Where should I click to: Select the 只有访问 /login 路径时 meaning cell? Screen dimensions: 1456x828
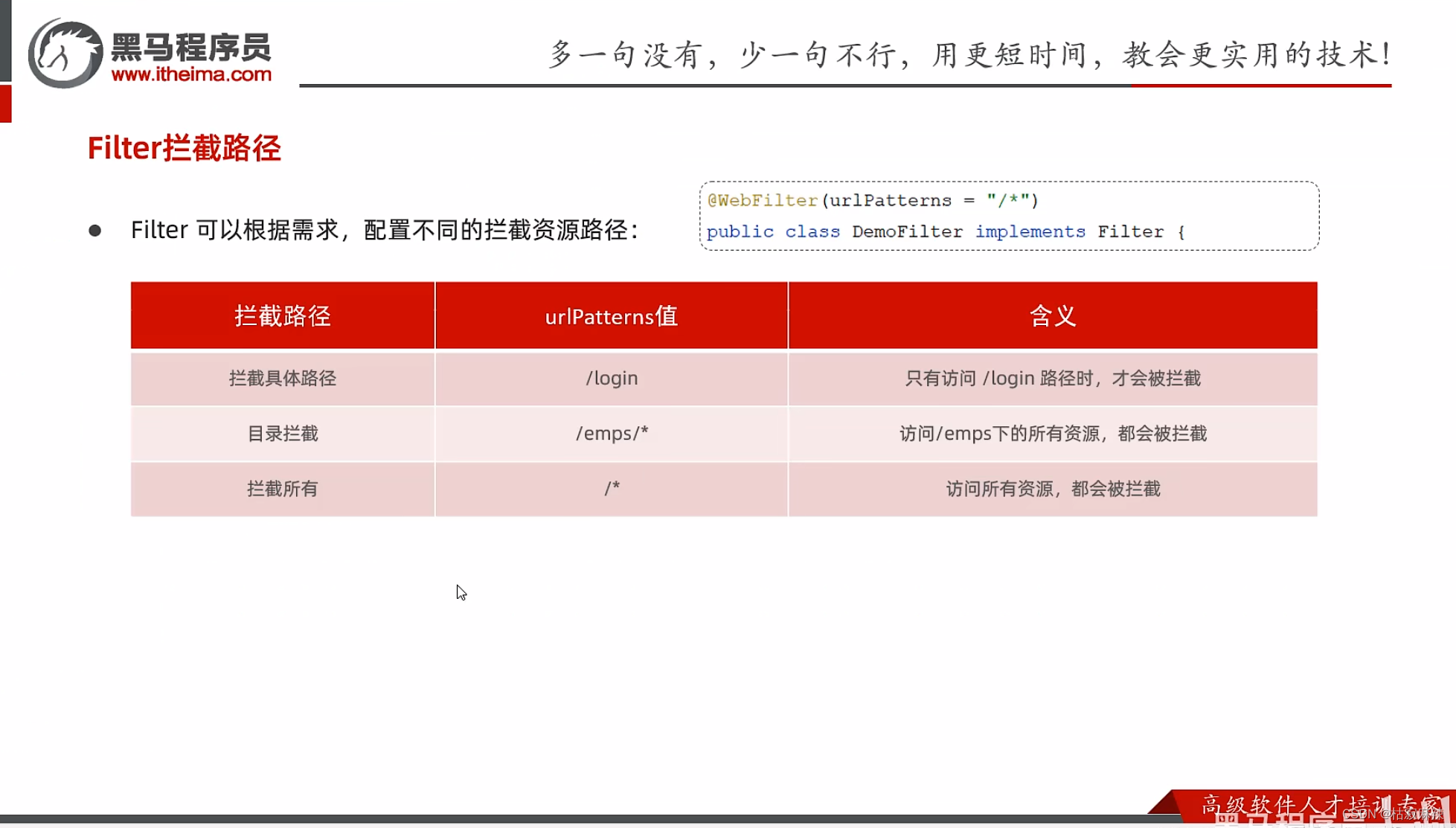(x=1053, y=379)
